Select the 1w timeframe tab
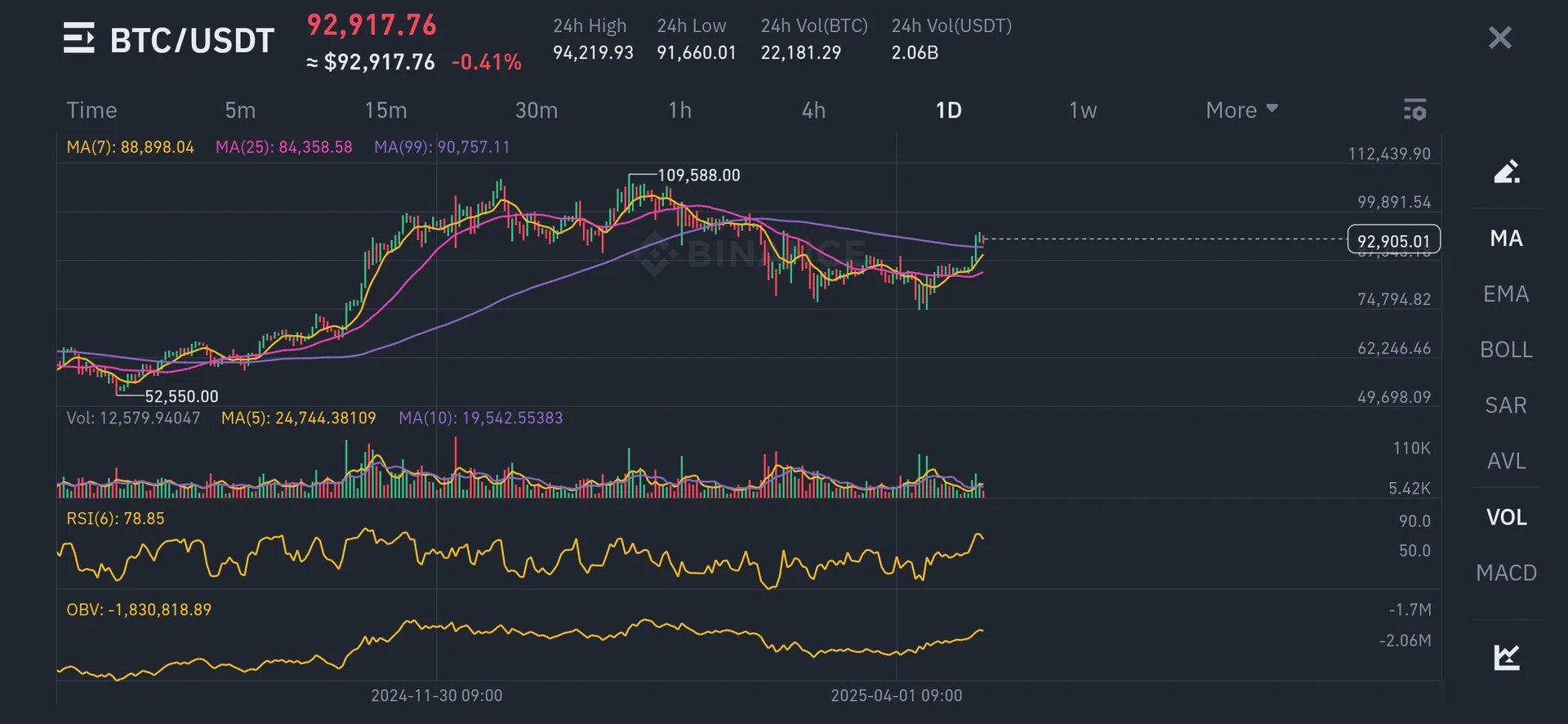Screen dimensions: 1568x724 1083,110
